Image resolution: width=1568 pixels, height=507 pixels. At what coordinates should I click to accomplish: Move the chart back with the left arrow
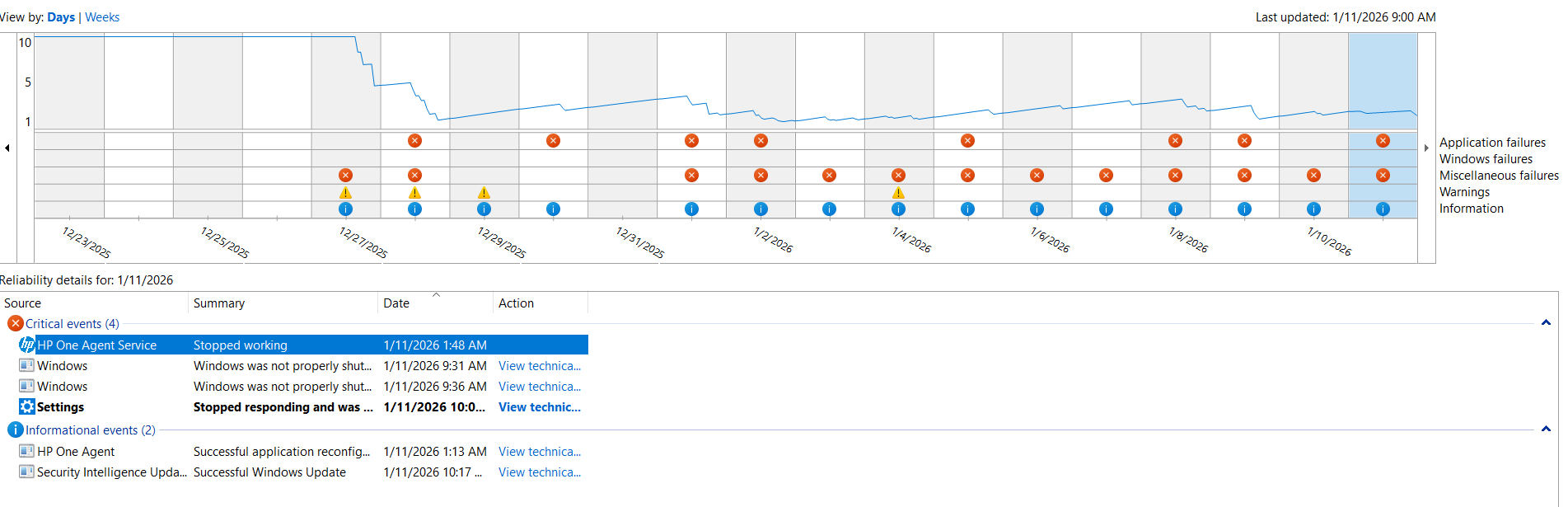tap(7, 148)
